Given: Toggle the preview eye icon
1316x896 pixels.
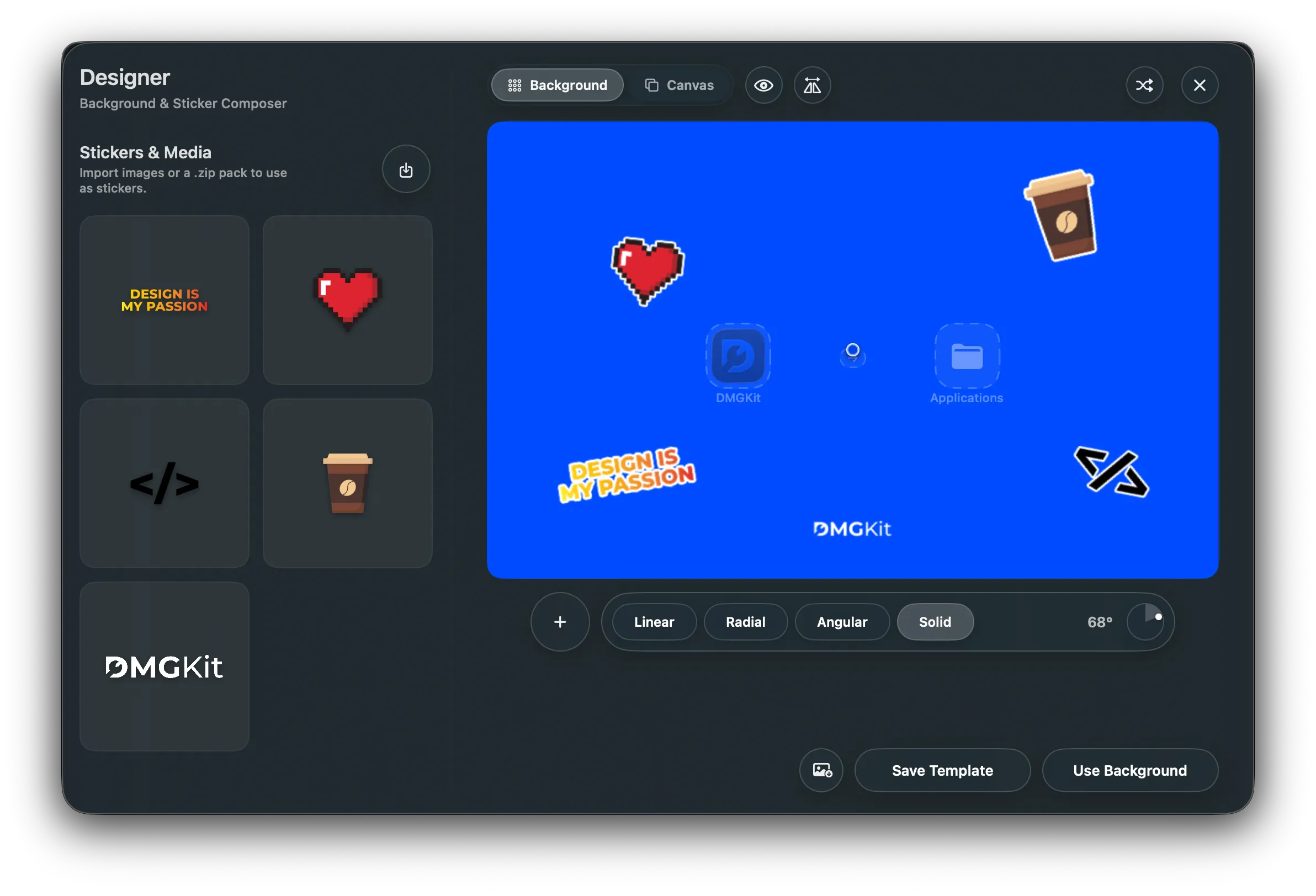Looking at the screenshot, I should coord(763,86).
